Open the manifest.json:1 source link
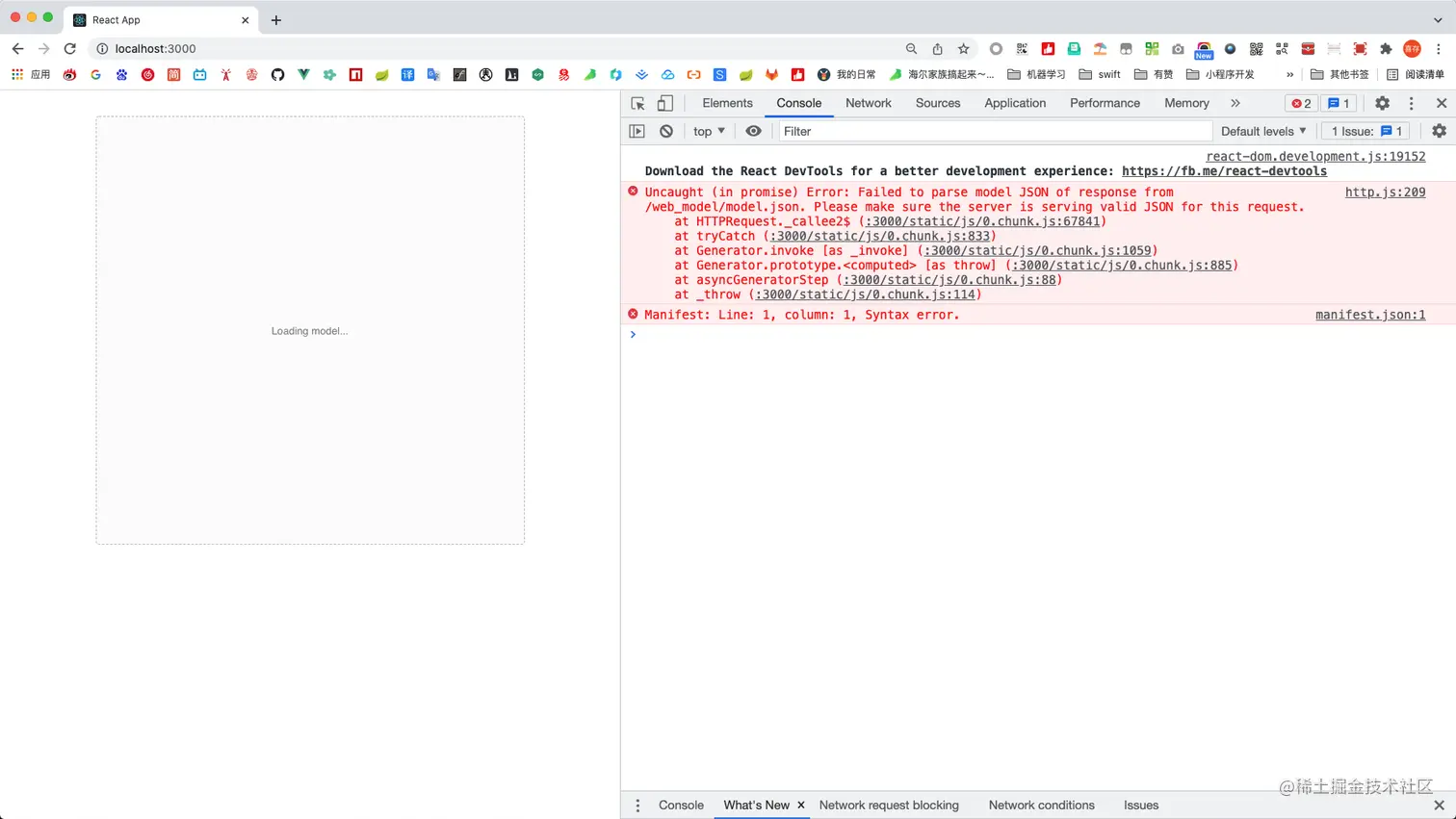The image size is (1456, 819). coord(1370,315)
